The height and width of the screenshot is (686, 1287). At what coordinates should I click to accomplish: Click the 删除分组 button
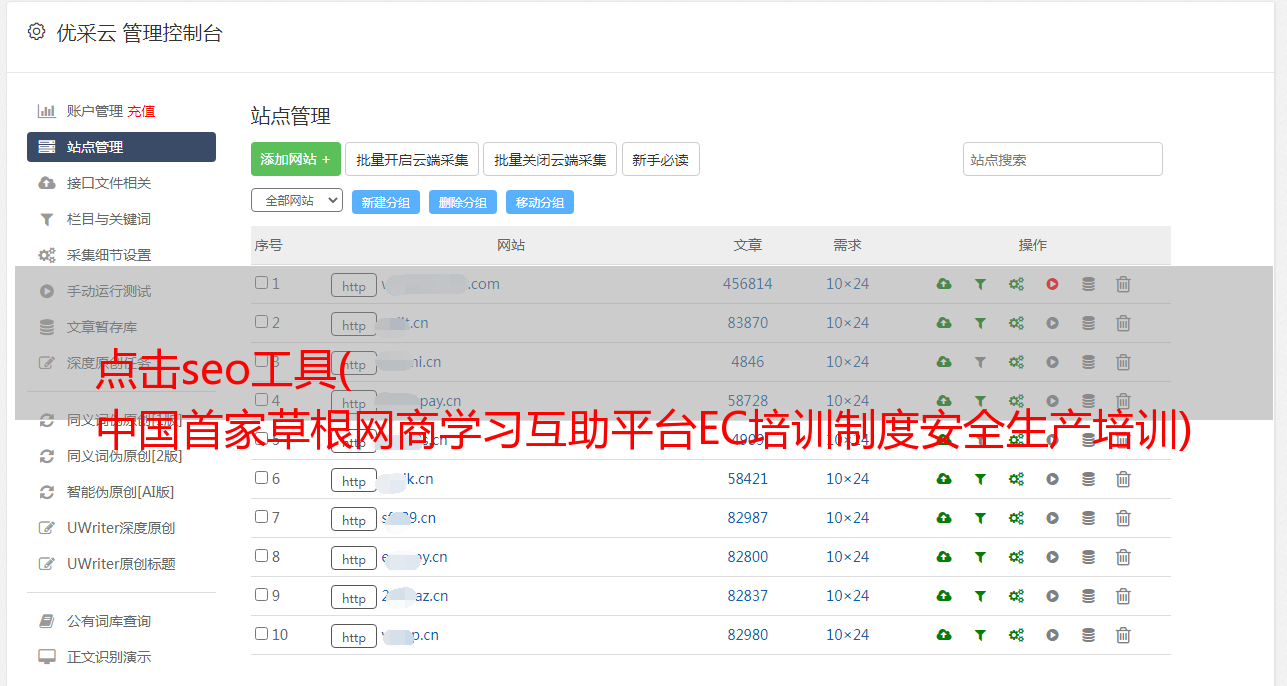pyautogui.click(x=463, y=202)
